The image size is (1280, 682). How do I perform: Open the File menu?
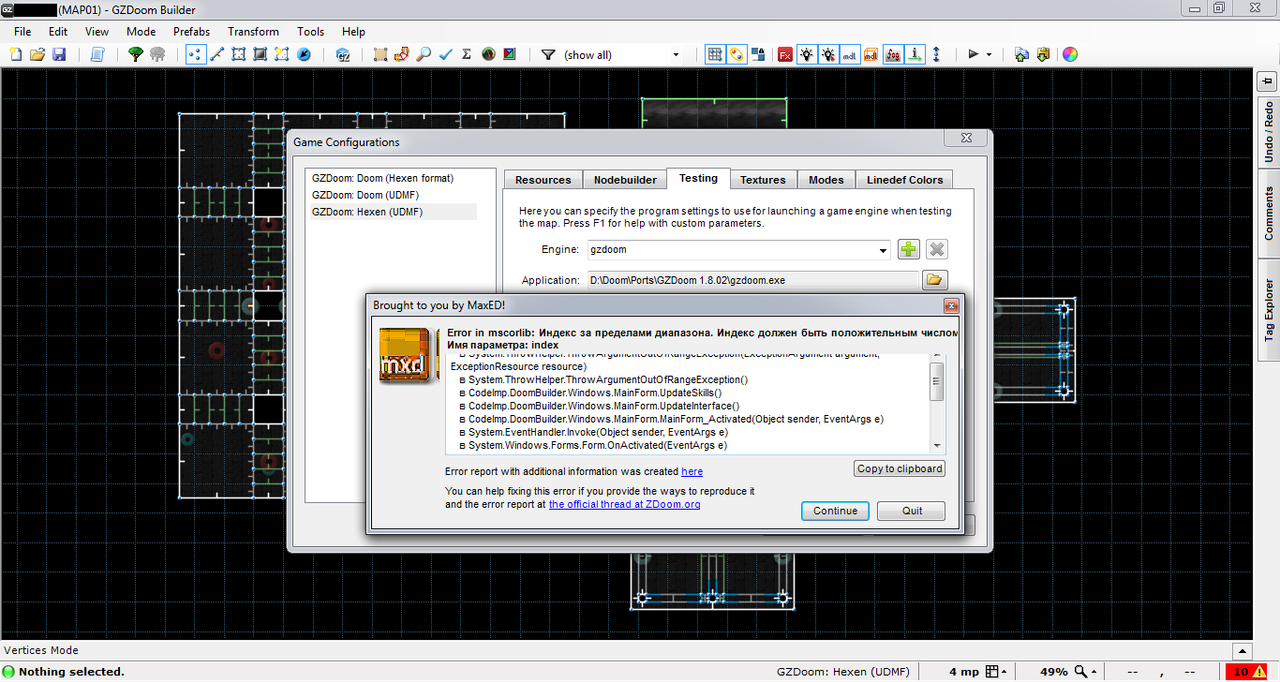(23, 32)
